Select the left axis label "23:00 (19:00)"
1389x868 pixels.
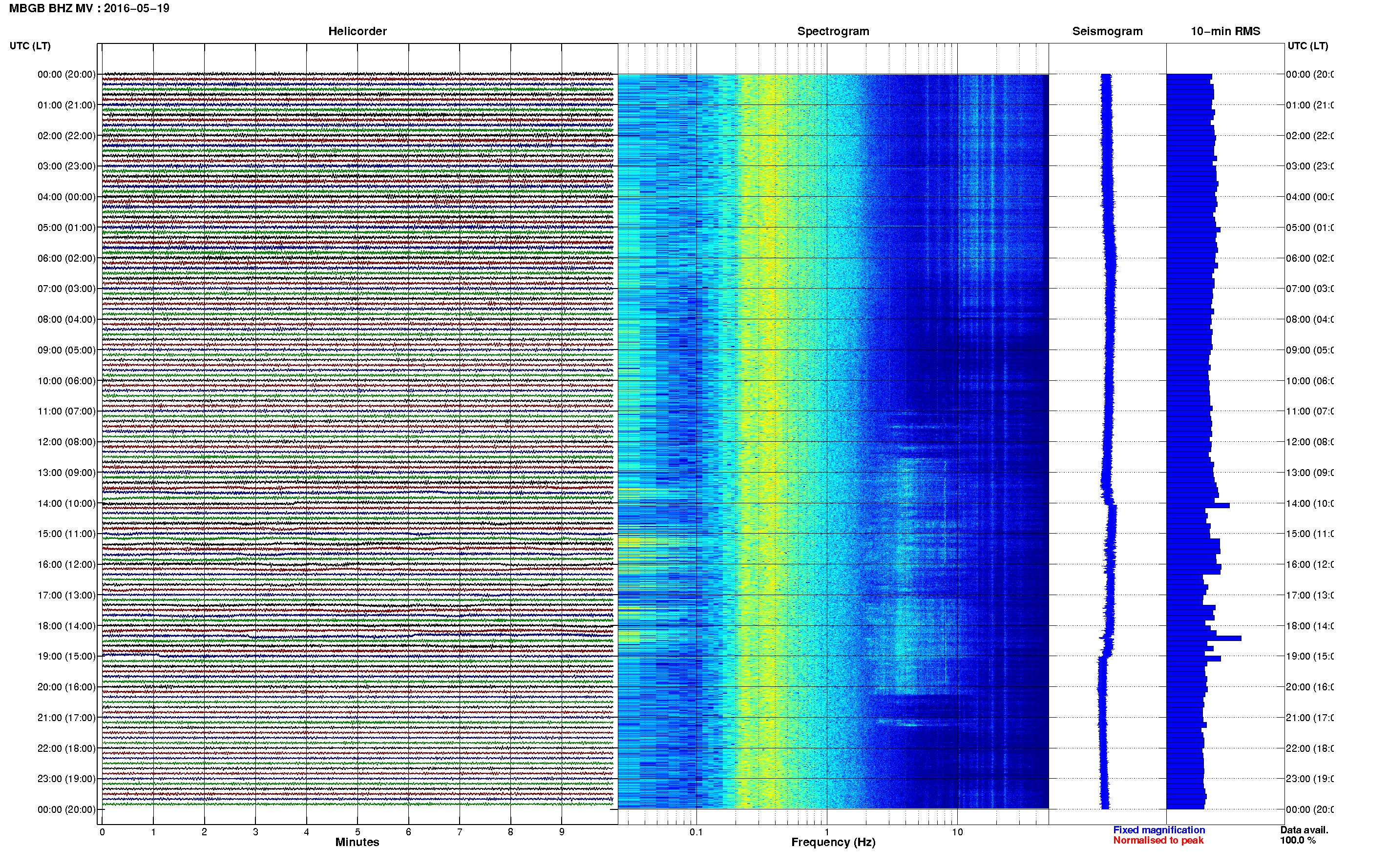click(x=66, y=779)
